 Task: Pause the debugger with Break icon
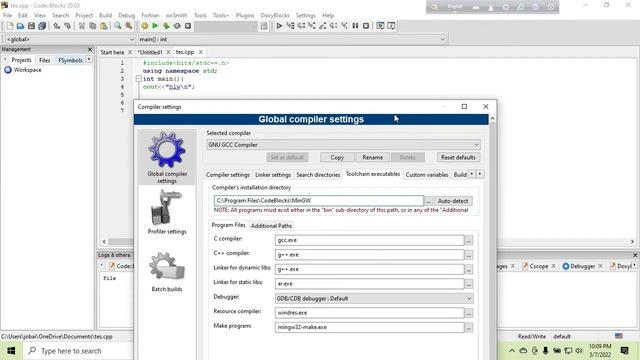[x=355, y=26]
